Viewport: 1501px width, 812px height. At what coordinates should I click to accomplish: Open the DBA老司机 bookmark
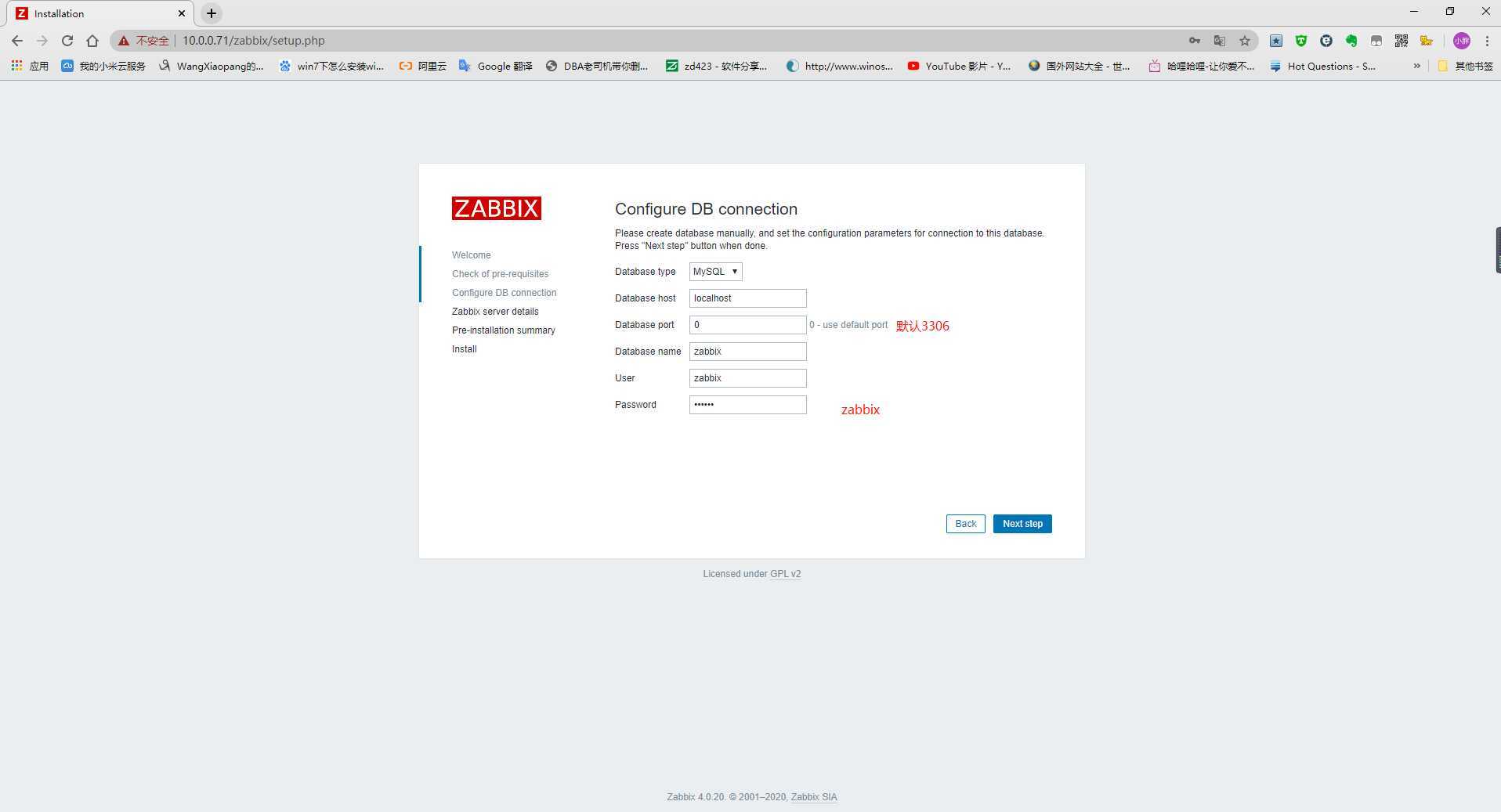point(597,67)
